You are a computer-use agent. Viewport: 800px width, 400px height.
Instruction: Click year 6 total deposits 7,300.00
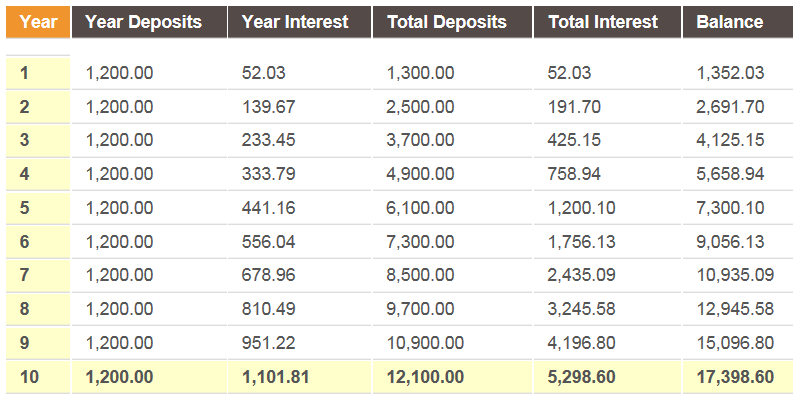420,242
